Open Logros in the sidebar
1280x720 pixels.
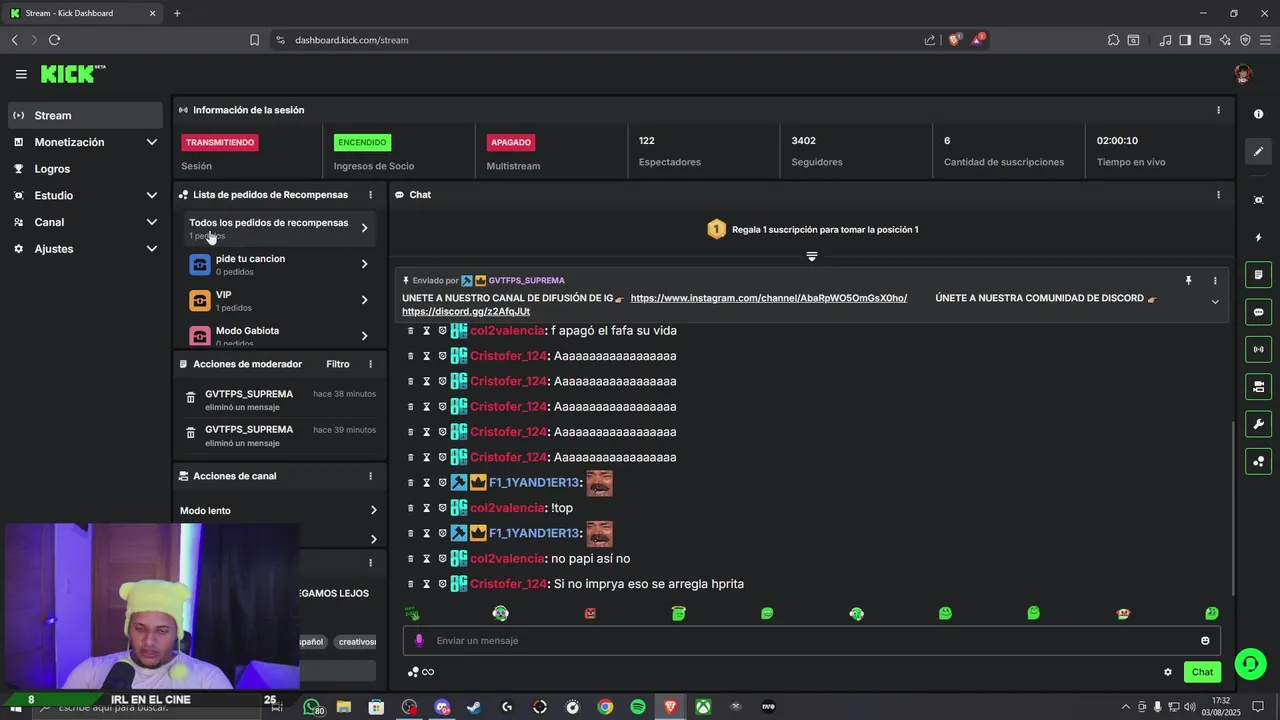pyautogui.click(x=85, y=169)
